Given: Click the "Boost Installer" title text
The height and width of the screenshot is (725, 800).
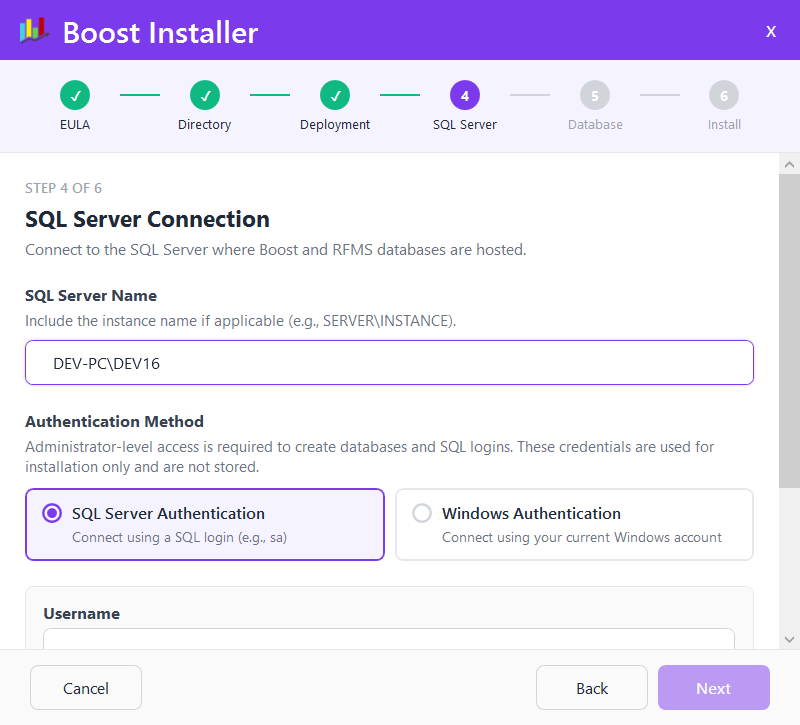Looking at the screenshot, I should point(161,33).
